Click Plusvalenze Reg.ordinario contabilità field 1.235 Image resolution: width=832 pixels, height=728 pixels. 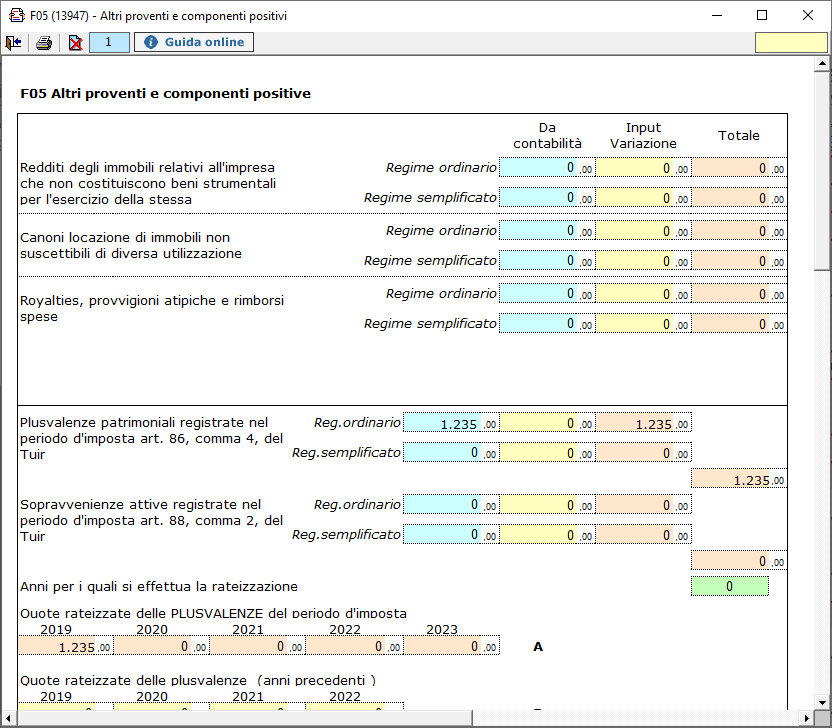click(450, 423)
